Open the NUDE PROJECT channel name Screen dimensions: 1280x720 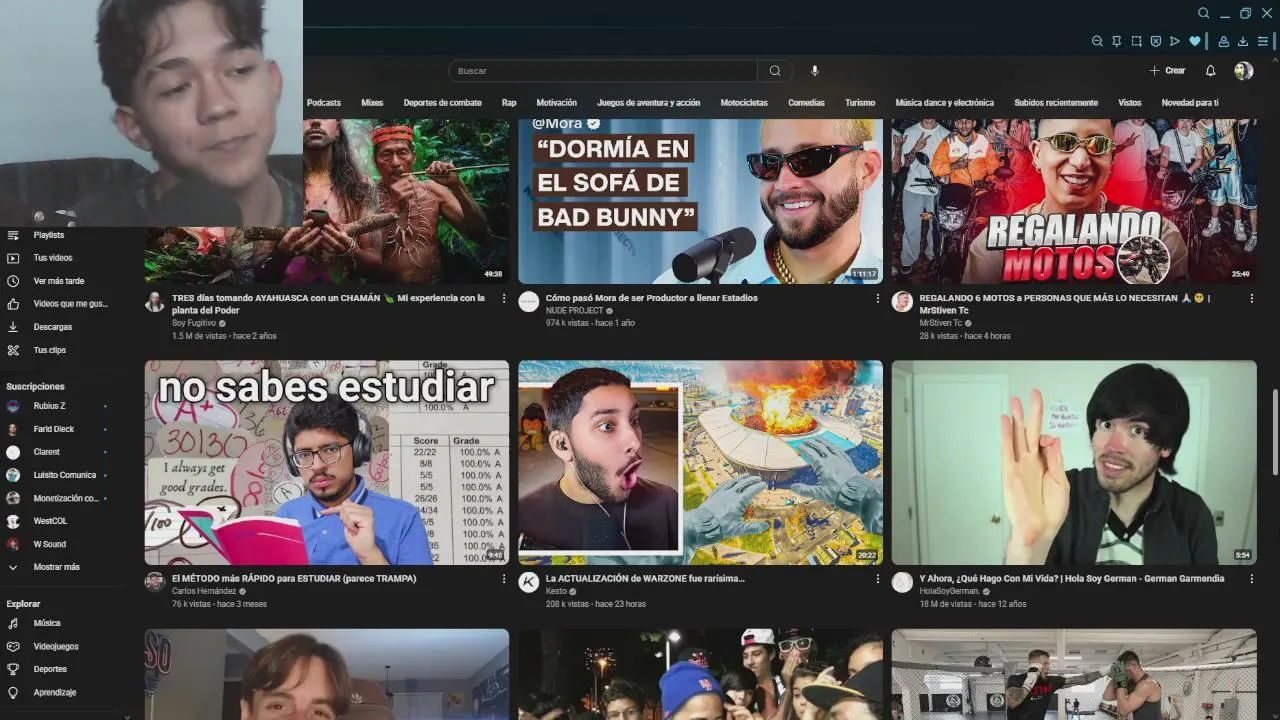[x=575, y=311]
